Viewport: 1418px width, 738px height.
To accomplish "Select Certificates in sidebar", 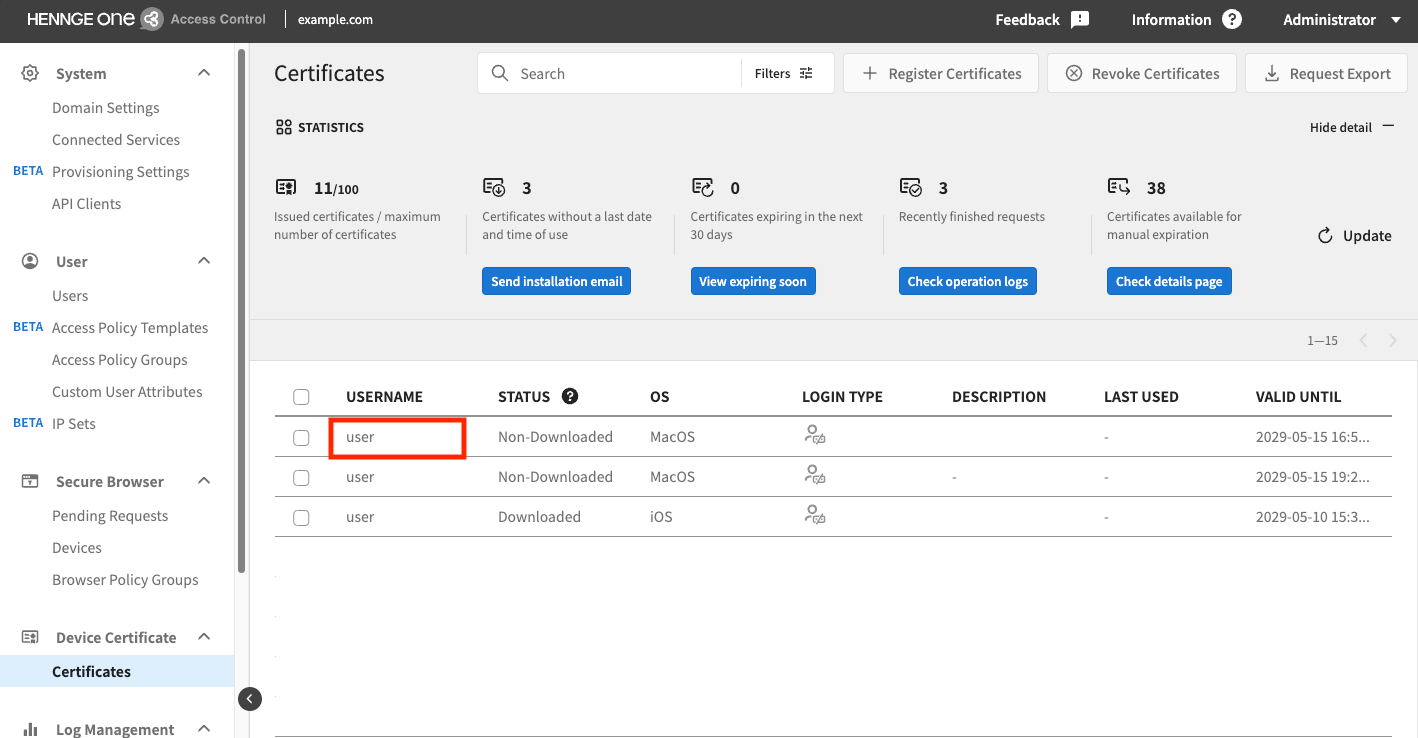I will coord(117,671).
